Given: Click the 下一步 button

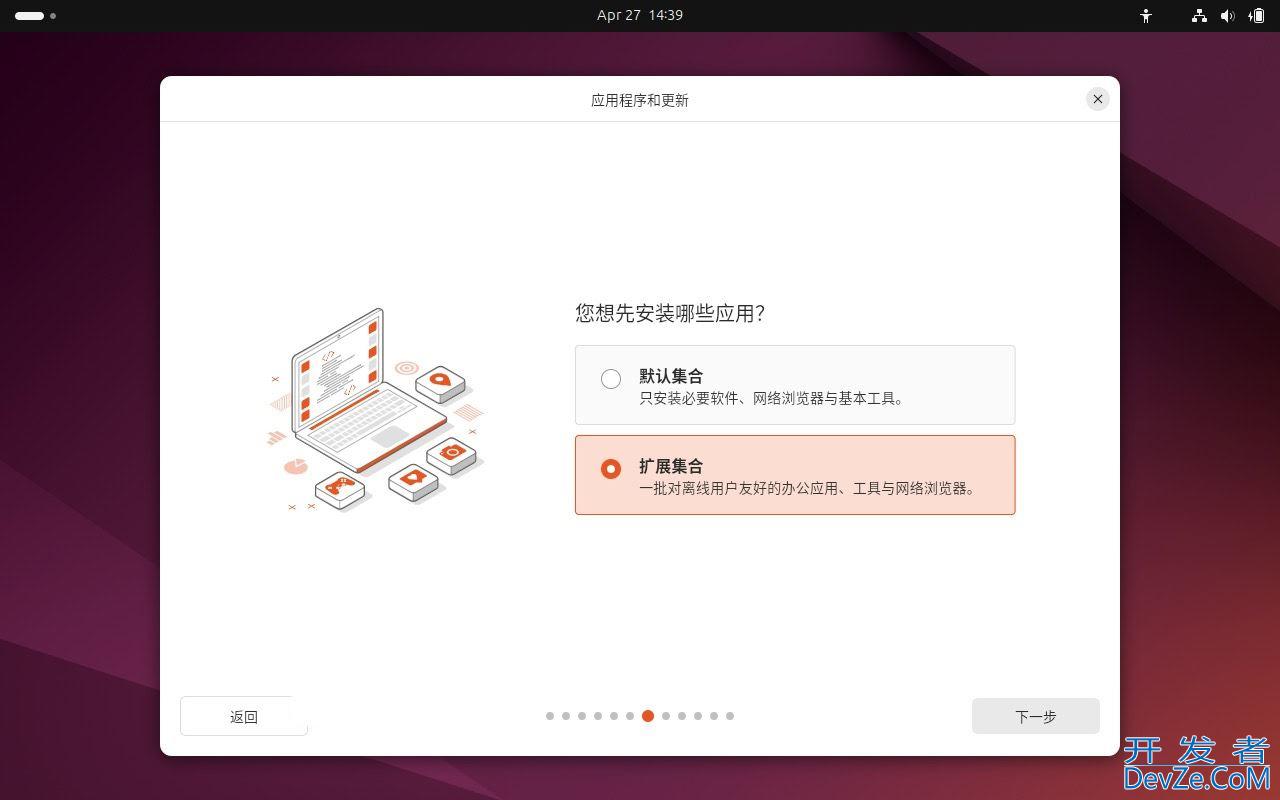Looking at the screenshot, I should point(1036,716).
